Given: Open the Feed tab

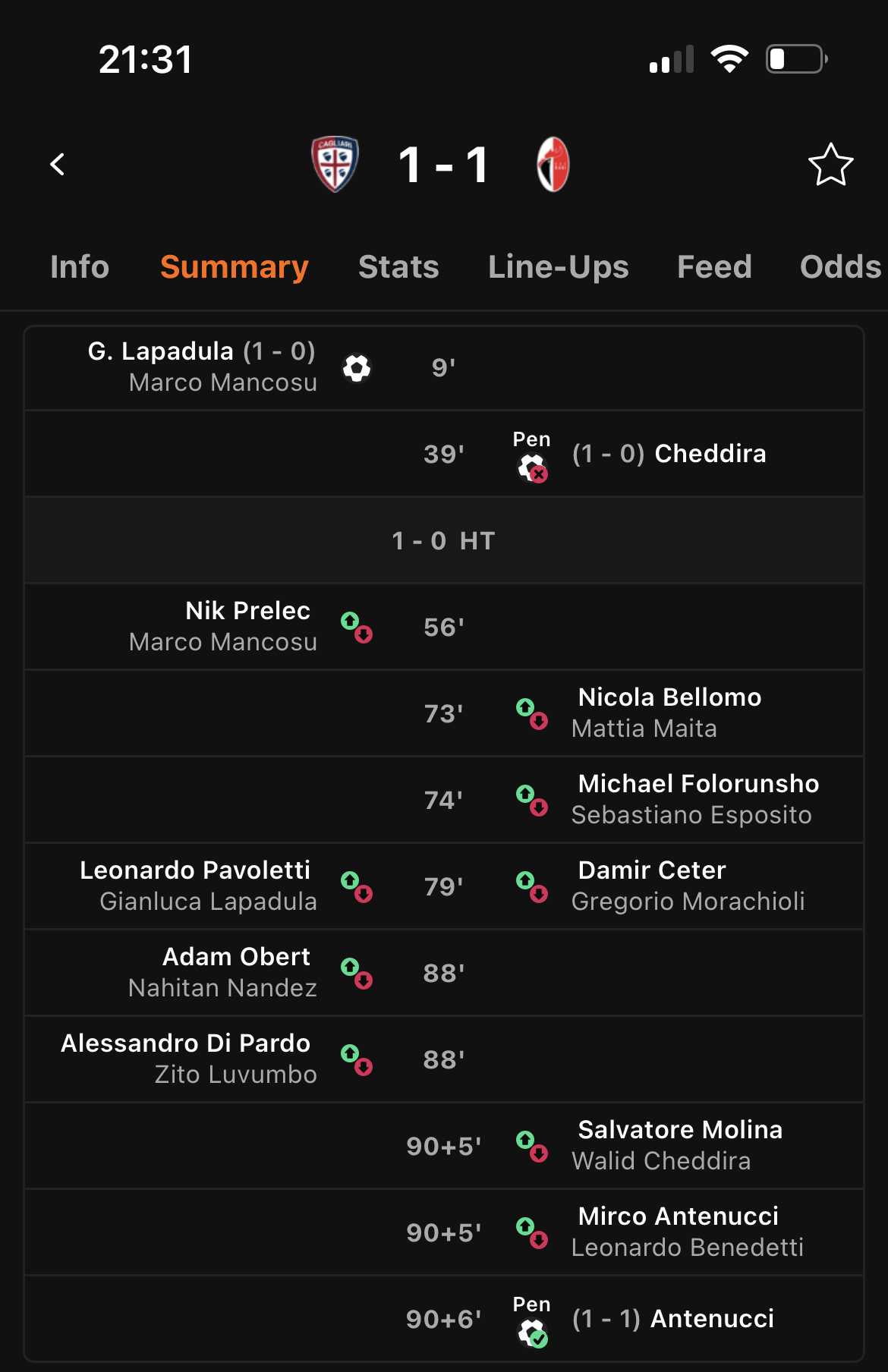Looking at the screenshot, I should tap(714, 267).
